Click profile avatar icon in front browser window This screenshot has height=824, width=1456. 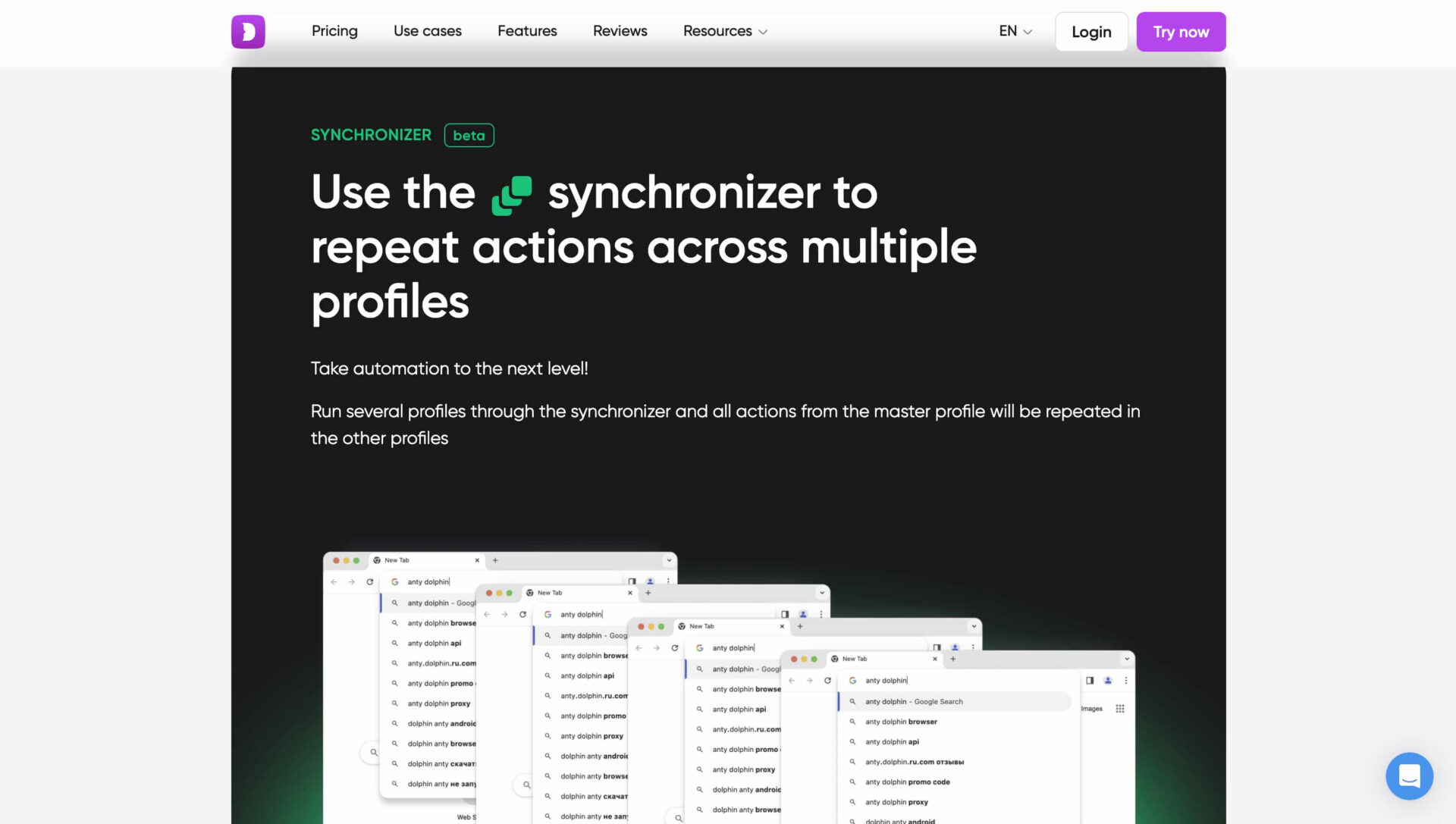click(1108, 681)
